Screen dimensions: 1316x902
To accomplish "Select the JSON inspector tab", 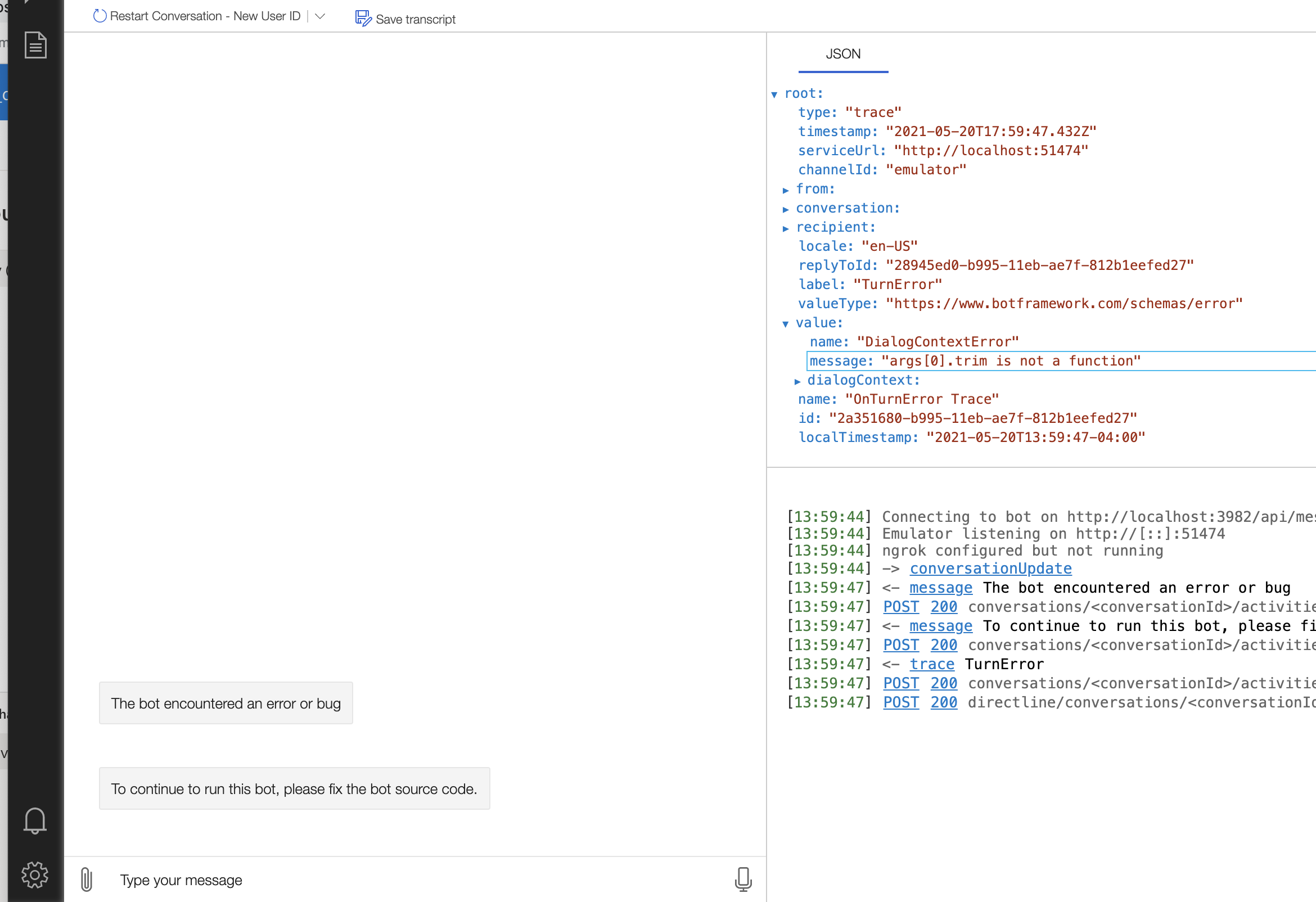I will point(843,55).
